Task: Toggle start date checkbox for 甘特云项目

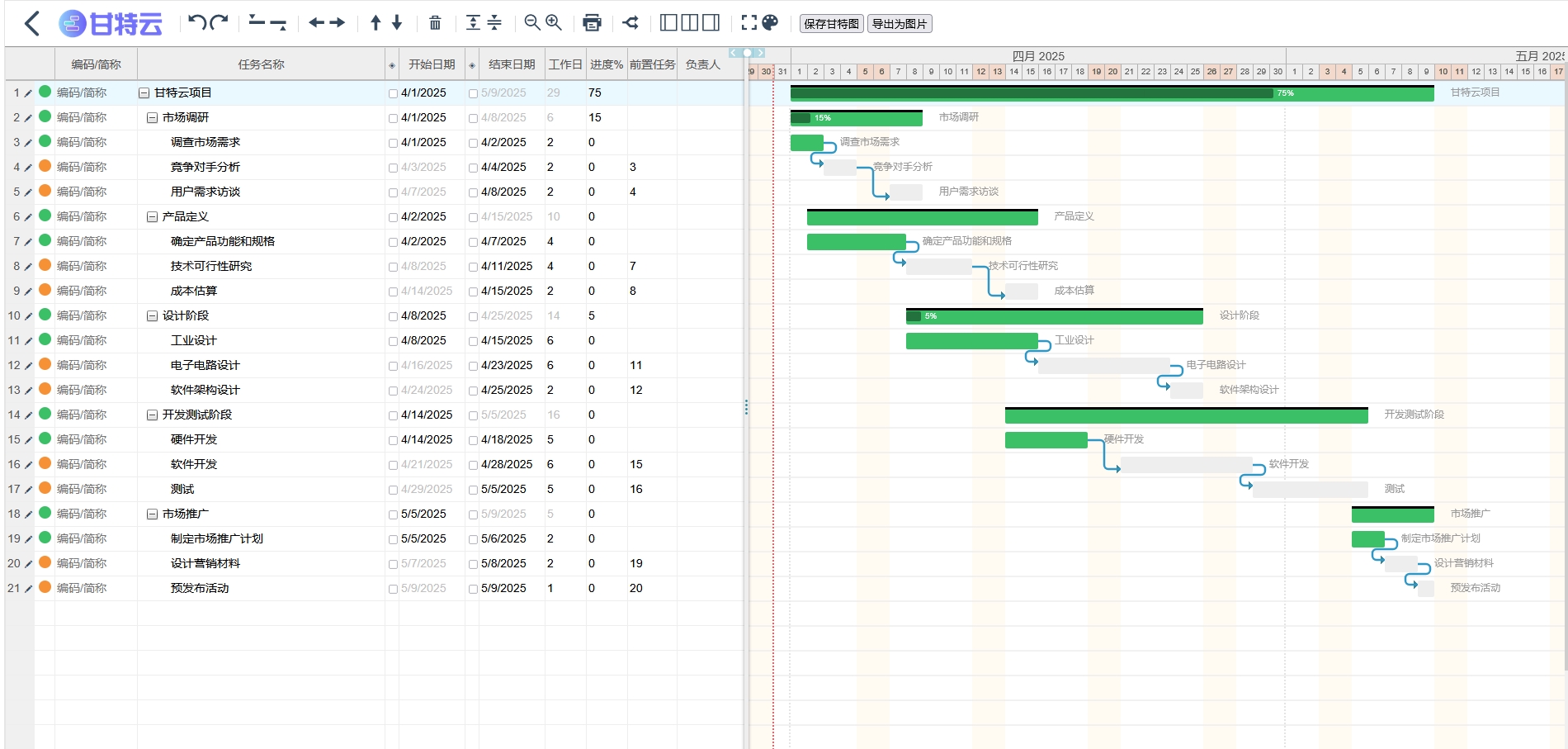Action: [x=393, y=94]
